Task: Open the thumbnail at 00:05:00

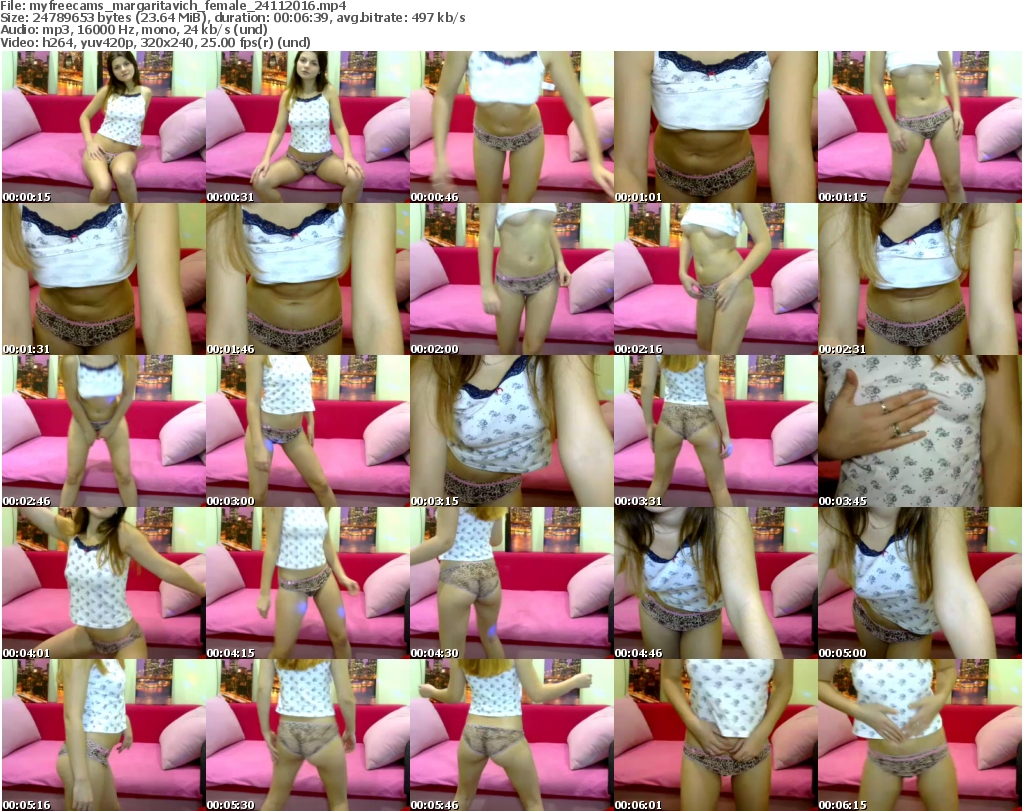Action: (x=920, y=583)
